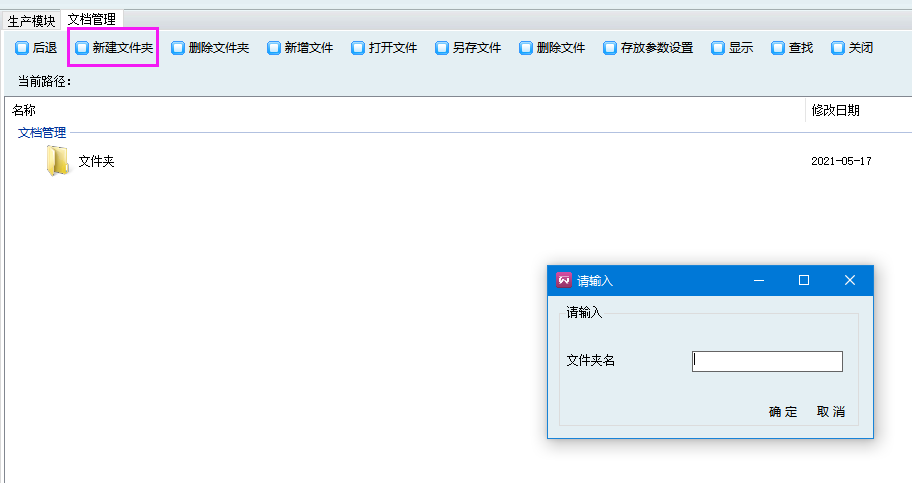Switch to the 生产模块 tab
This screenshot has height=483, width=912.
pos(32,20)
